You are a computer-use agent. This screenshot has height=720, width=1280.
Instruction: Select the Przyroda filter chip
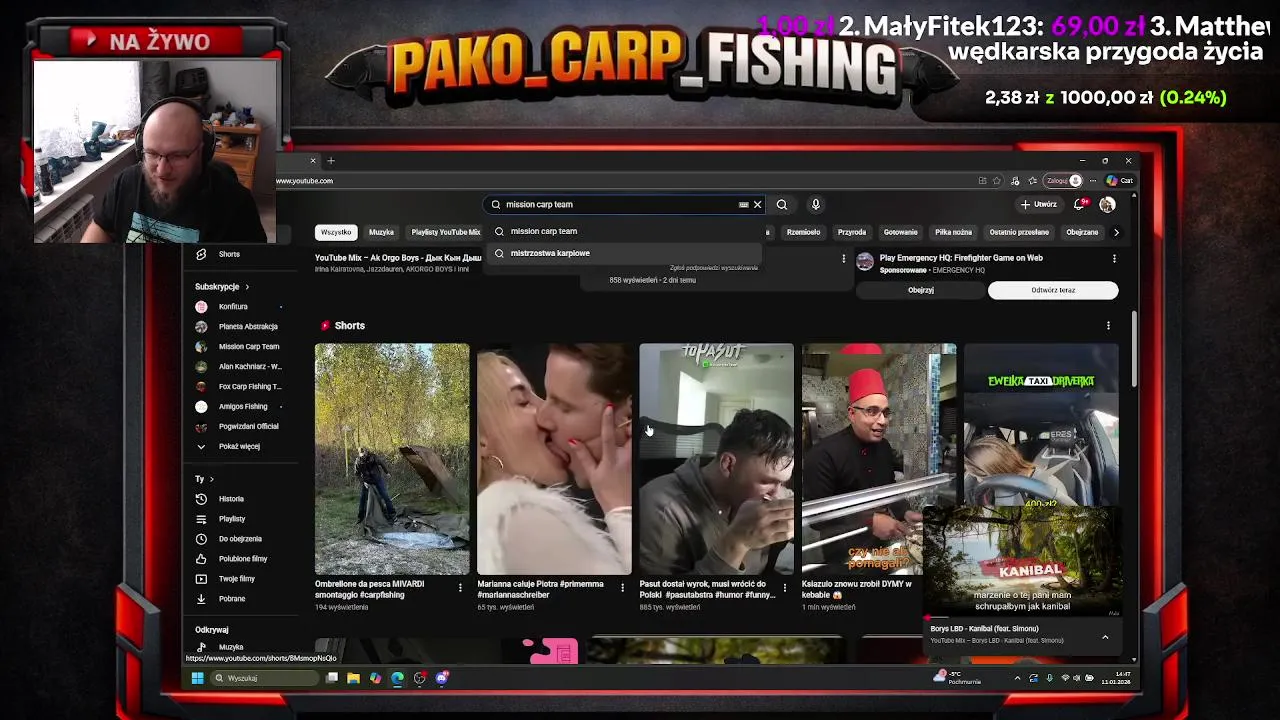pos(852,232)
